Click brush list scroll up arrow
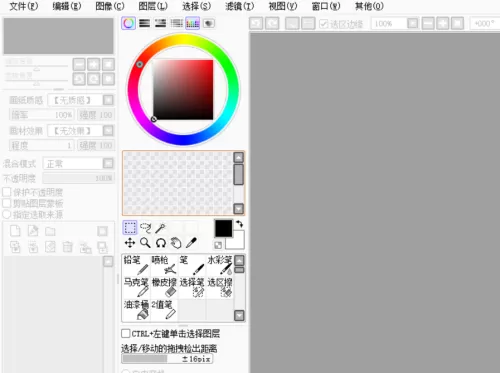Viewport: 500px width, 373px height. [239, 260]
